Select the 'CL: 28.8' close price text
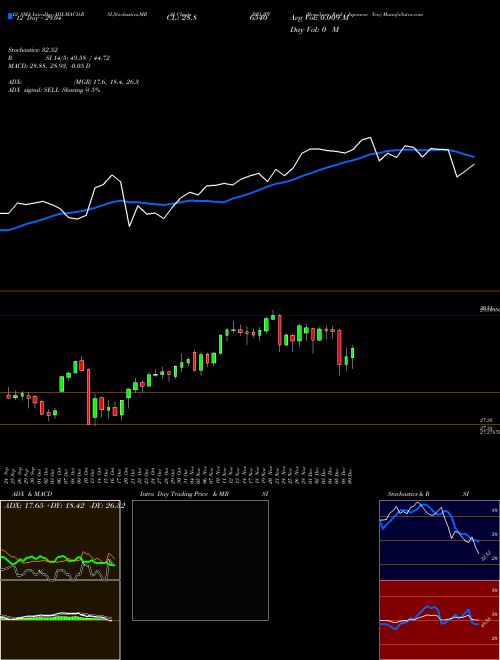 tap(182, 18)
